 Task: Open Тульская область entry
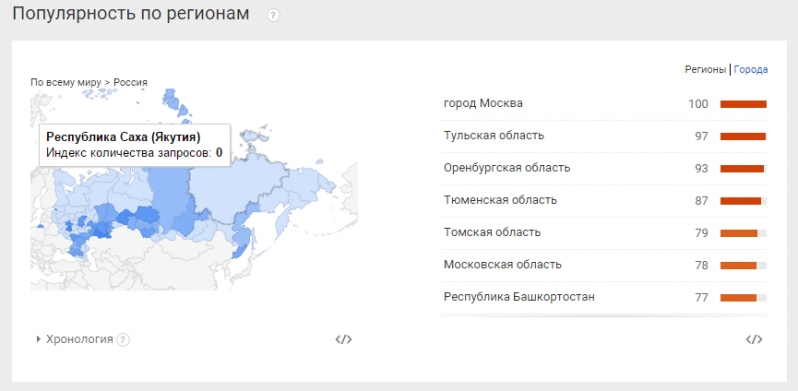point(604,136)
